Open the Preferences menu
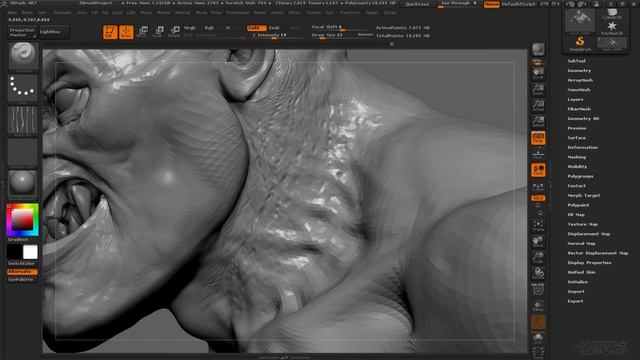This screenshot has height=360, width=640. tap(238, 13)
